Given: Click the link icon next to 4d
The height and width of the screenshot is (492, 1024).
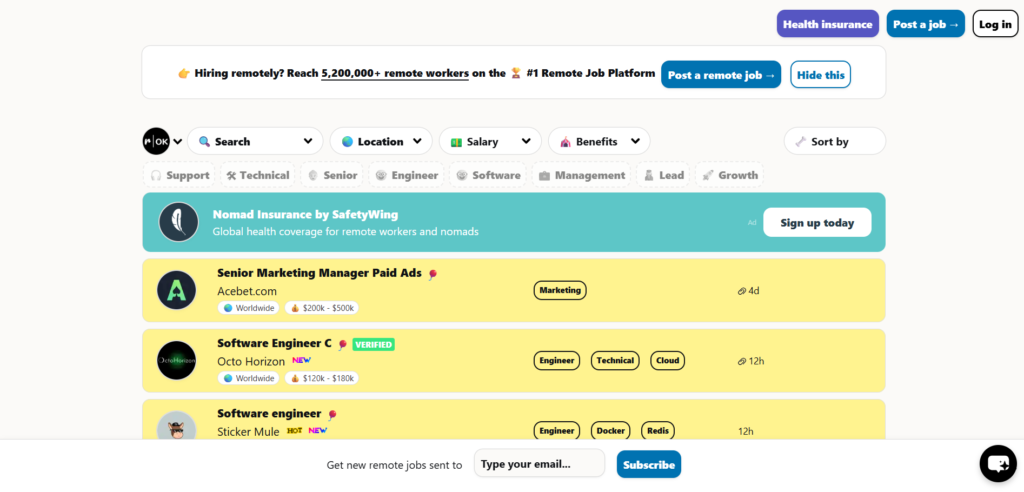Looking at the screenshot, I should pos(742,291).
